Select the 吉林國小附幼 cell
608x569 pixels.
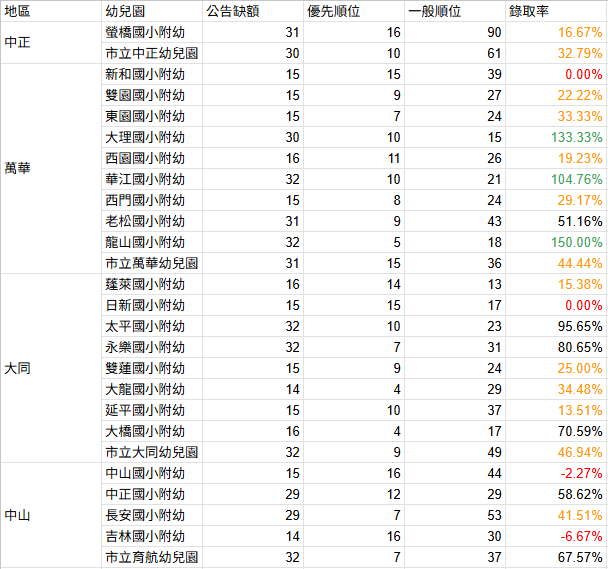pos(152,536)
